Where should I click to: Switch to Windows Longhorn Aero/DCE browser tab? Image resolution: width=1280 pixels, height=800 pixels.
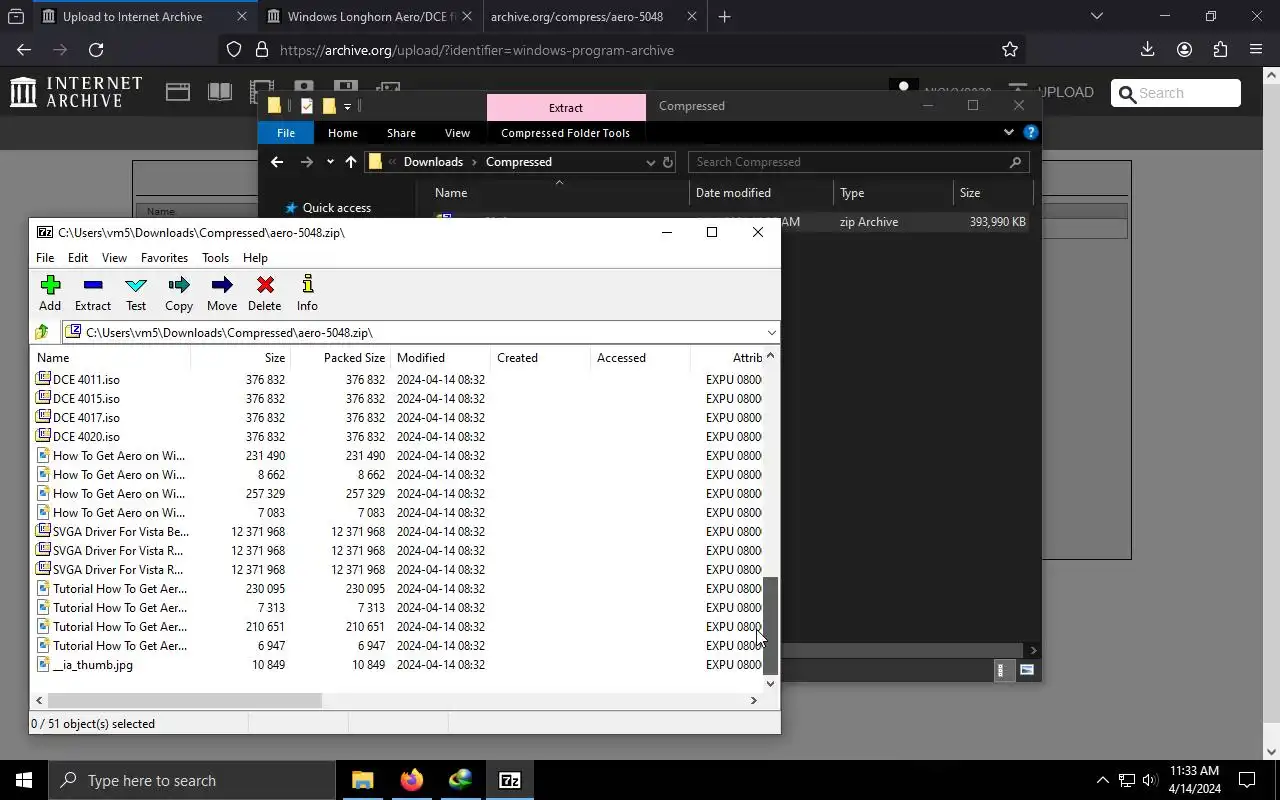tap(370, 16)
